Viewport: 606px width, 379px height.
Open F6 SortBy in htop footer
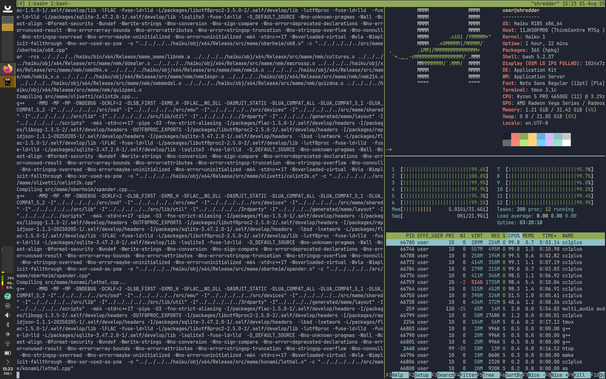(x=512, y=375)
